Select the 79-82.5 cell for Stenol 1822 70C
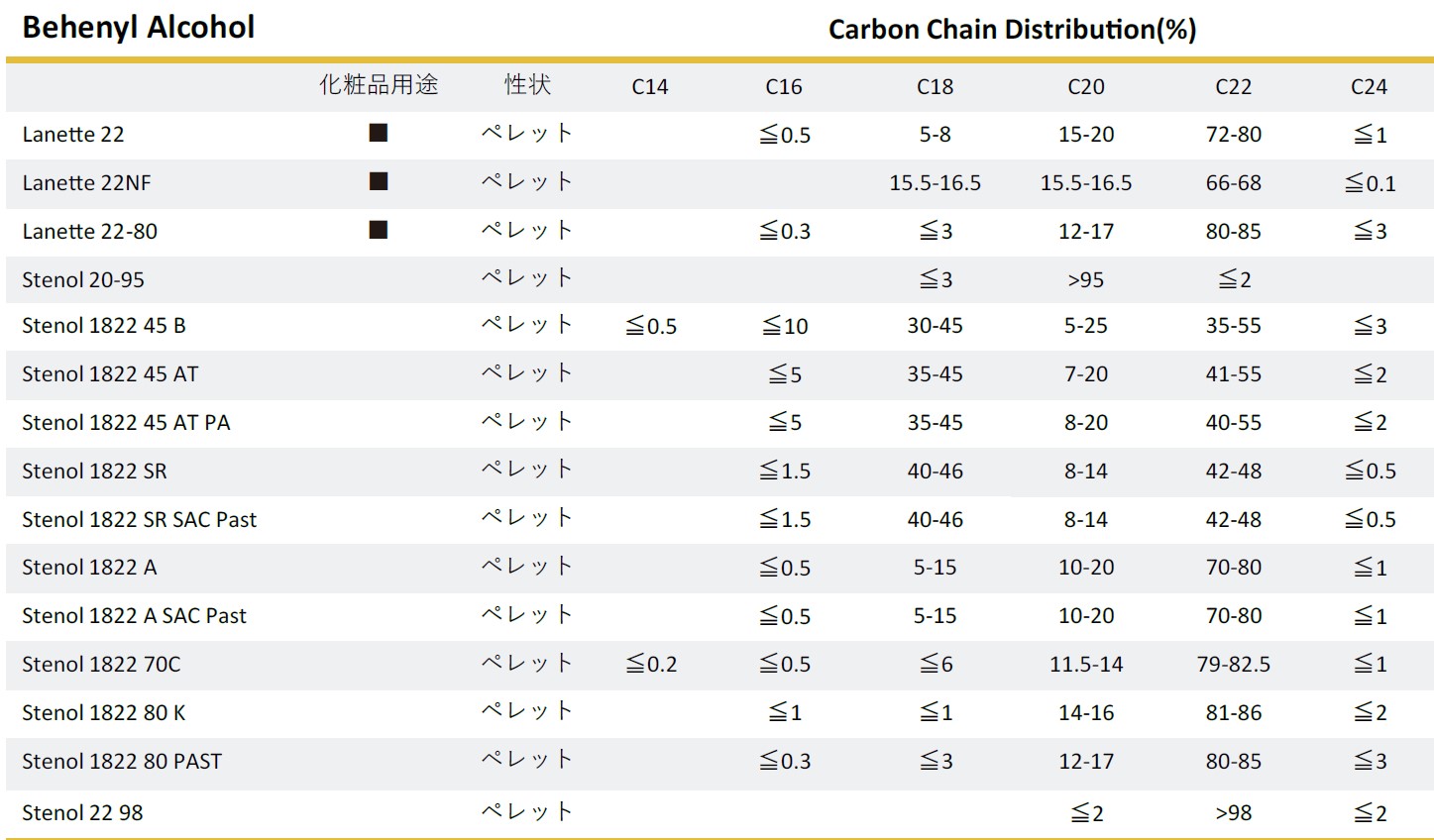The height and width of the screenshot is (840, 1434). tap(1234, 665)
